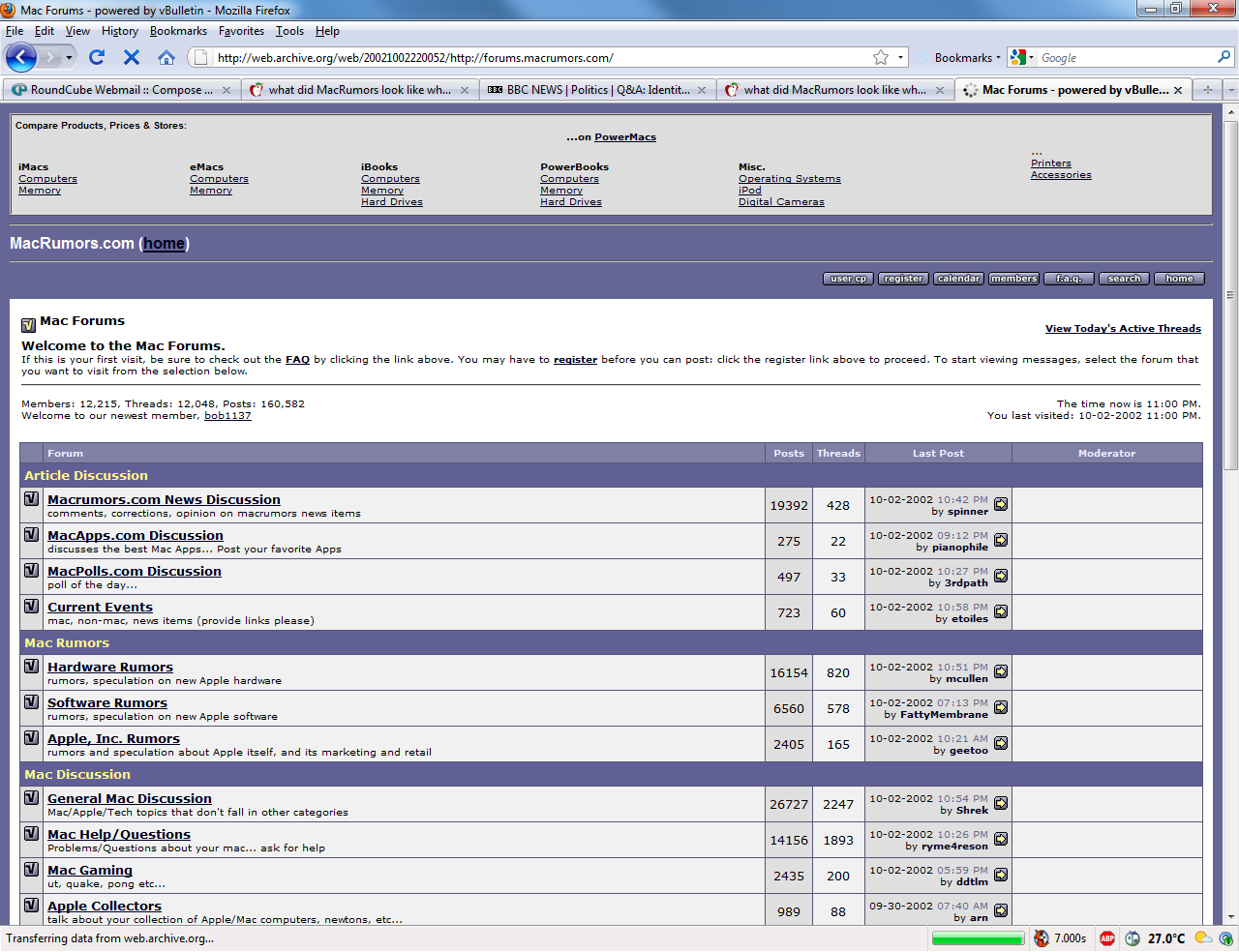Open View Today's Active Threads link

tap(1123, 329)
